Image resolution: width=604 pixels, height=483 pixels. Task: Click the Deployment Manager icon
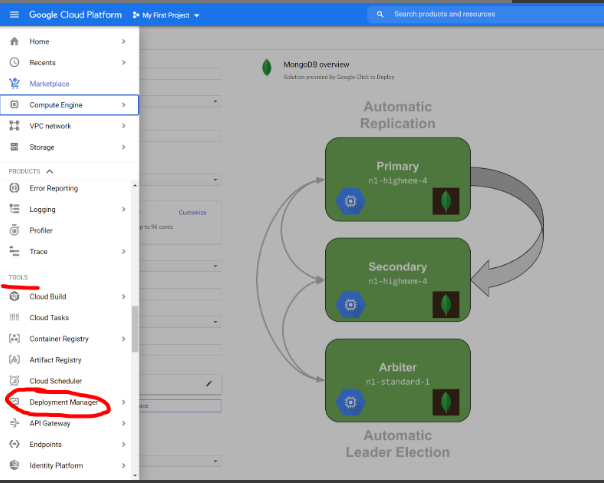point(14,402)
